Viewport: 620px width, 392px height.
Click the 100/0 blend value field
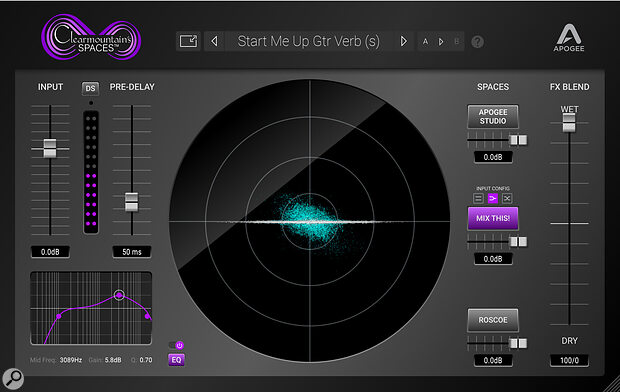[569, 360]
